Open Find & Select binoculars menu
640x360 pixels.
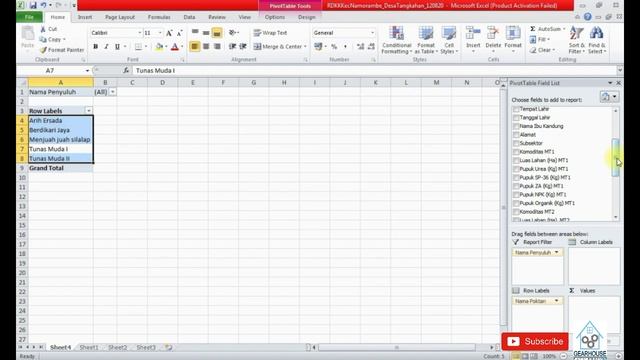coord(597,40)
